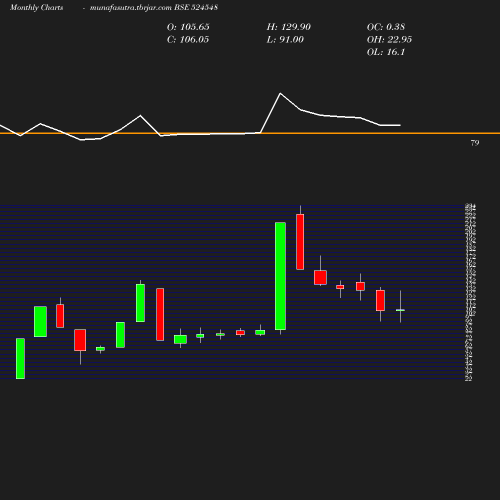Viewport: 500px width, 500px height.
Task: Click the tall red candle at chart peak
Action: (x=300, y=242)
